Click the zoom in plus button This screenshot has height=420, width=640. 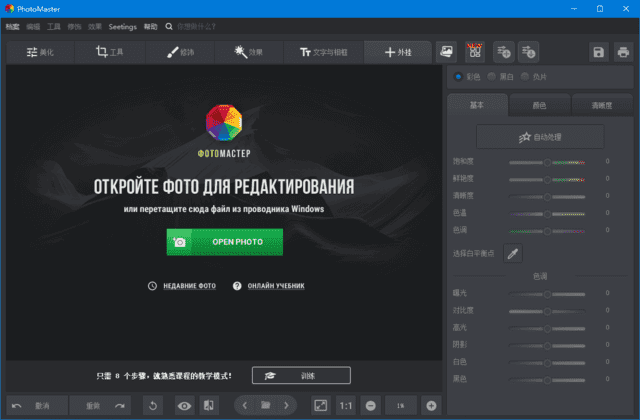tap(431, 405)
